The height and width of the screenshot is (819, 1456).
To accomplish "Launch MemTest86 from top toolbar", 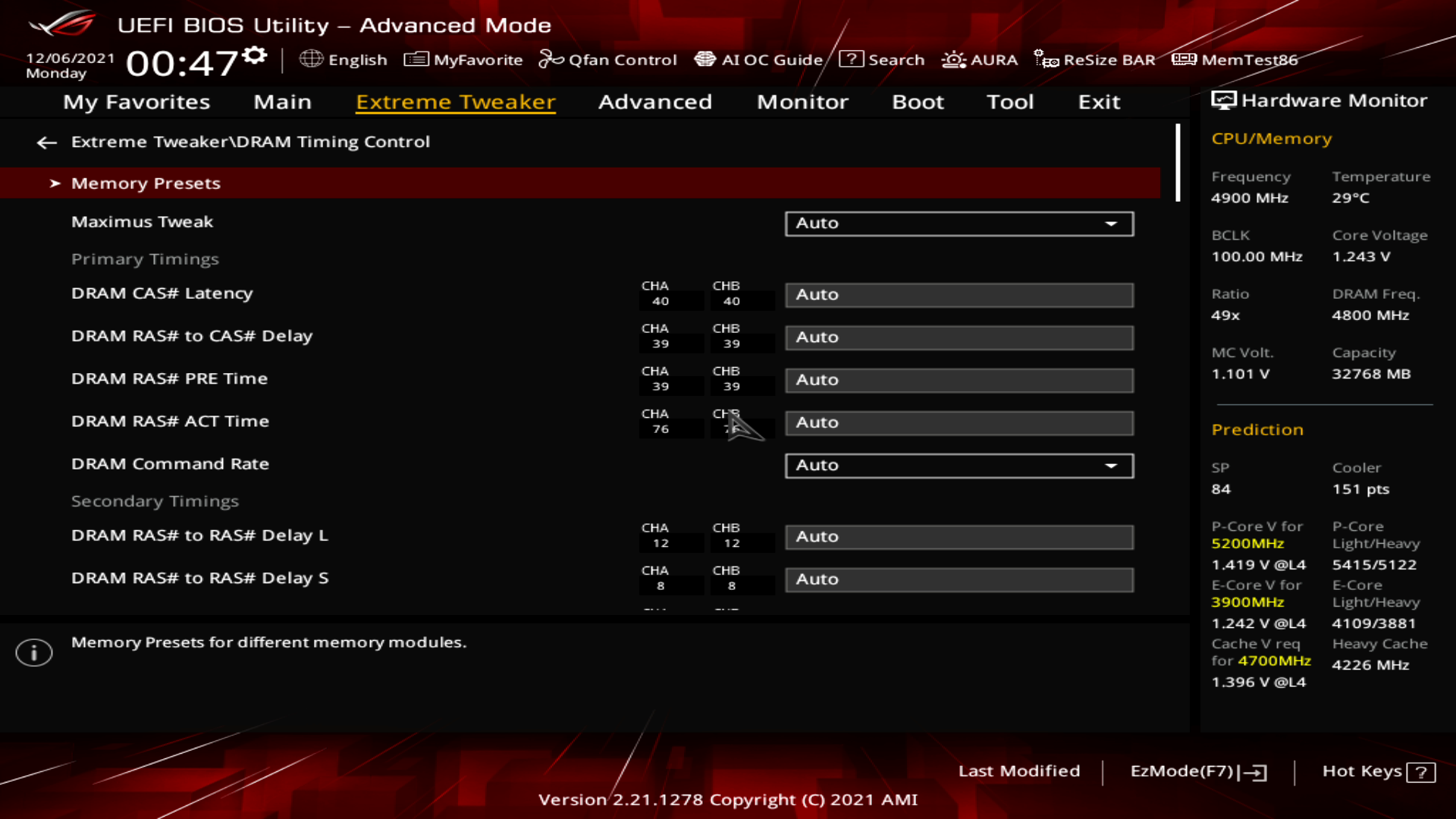I will click(1235, 59).
